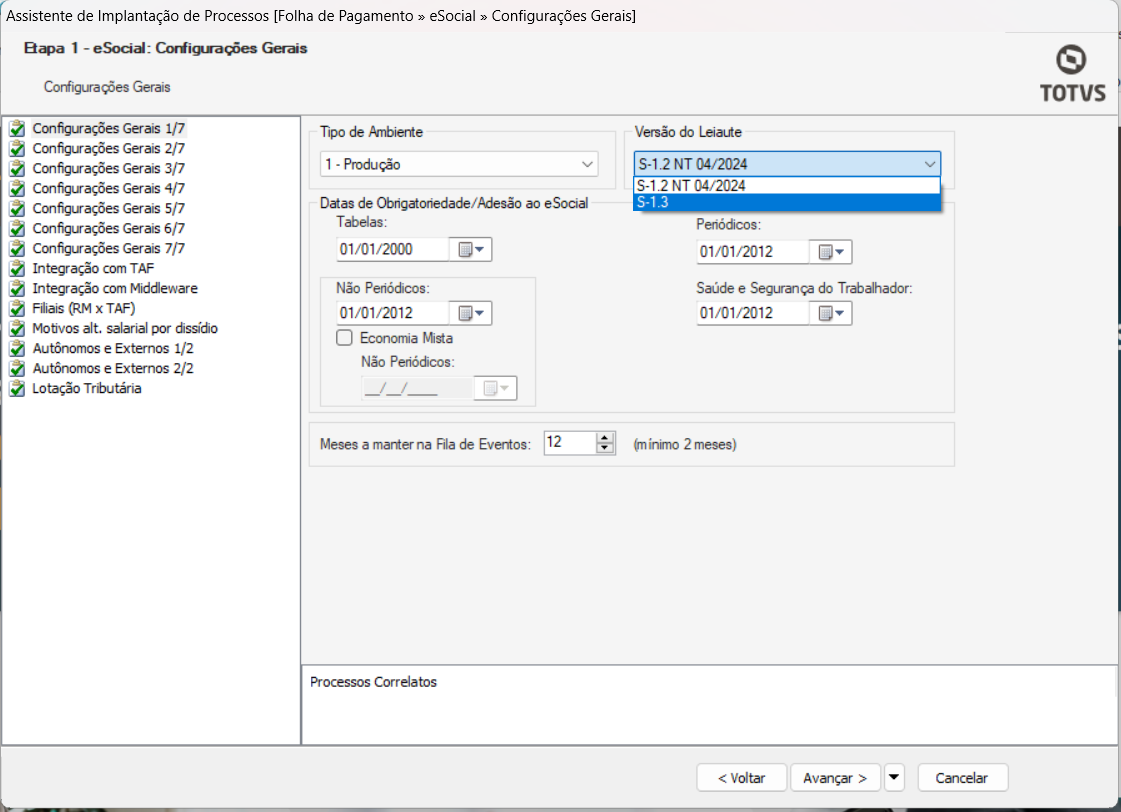
Task: Select Integração com TAF step
Action: (x=93, y=269)
